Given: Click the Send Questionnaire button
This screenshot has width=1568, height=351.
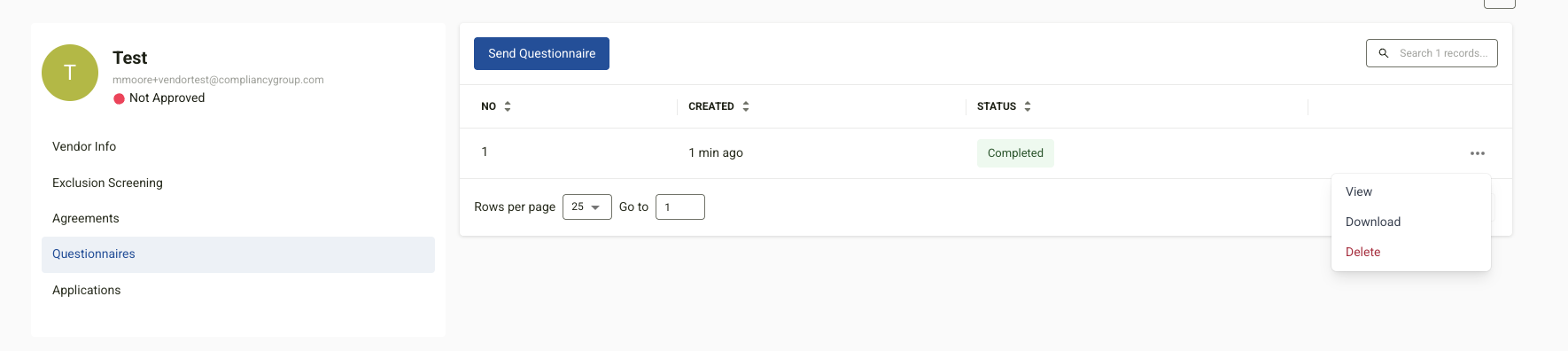Looking at the screenshot, I should click(x=541, y=53).
